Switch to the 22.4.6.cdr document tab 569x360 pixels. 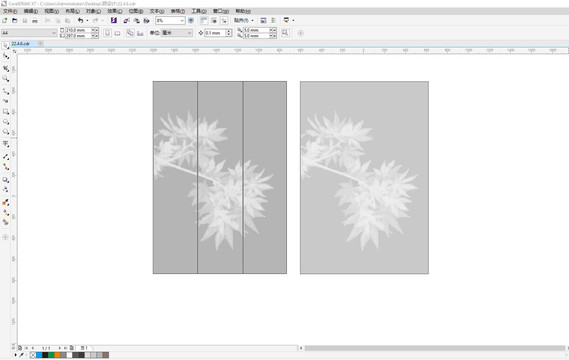23,44
